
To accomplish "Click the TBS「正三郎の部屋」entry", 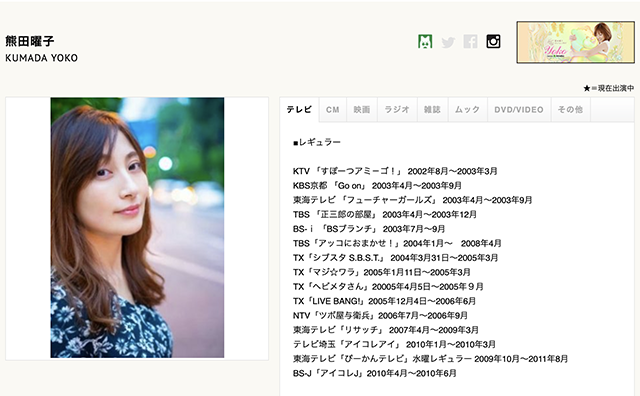I will point(384,214).
